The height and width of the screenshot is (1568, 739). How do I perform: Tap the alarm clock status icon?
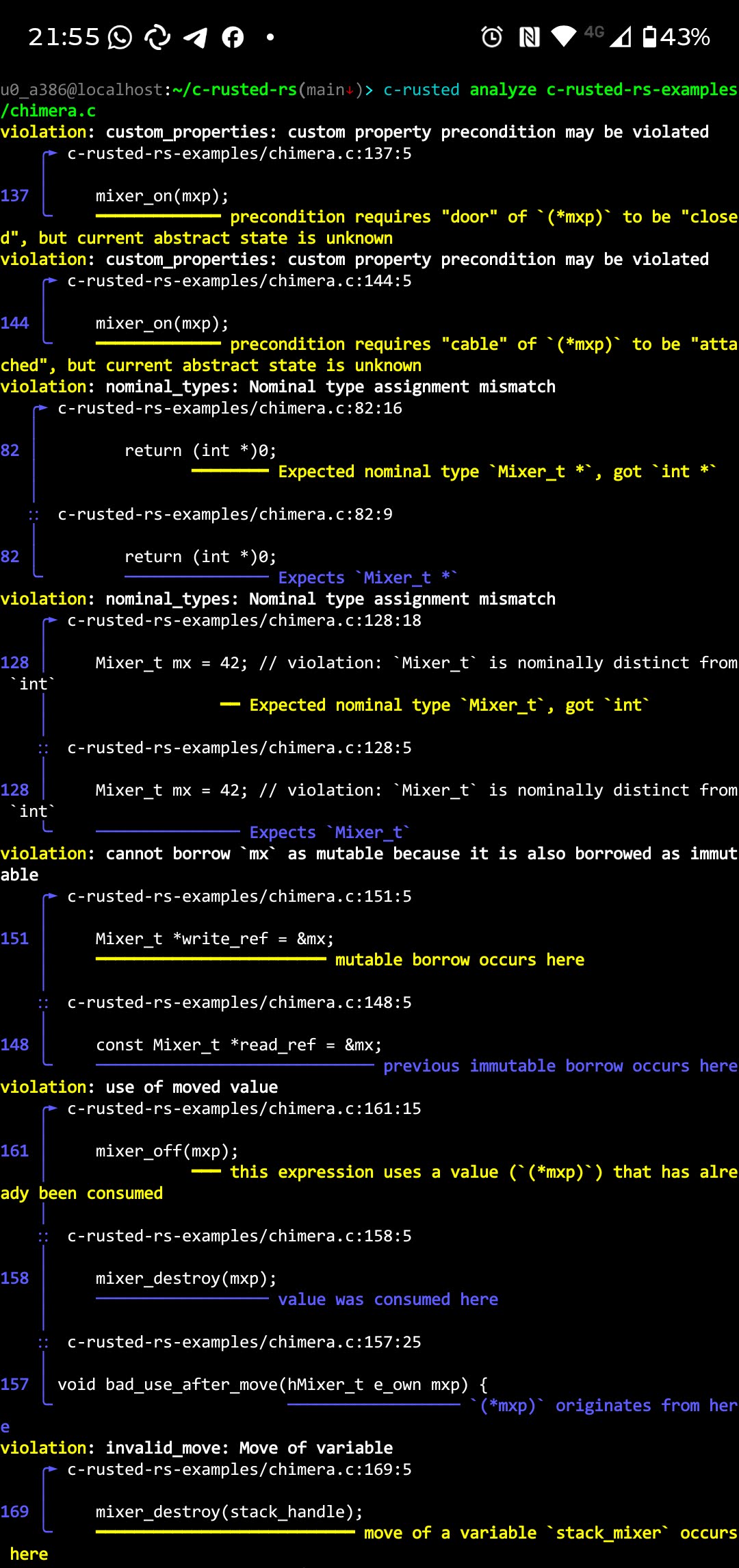click(492, 36)
